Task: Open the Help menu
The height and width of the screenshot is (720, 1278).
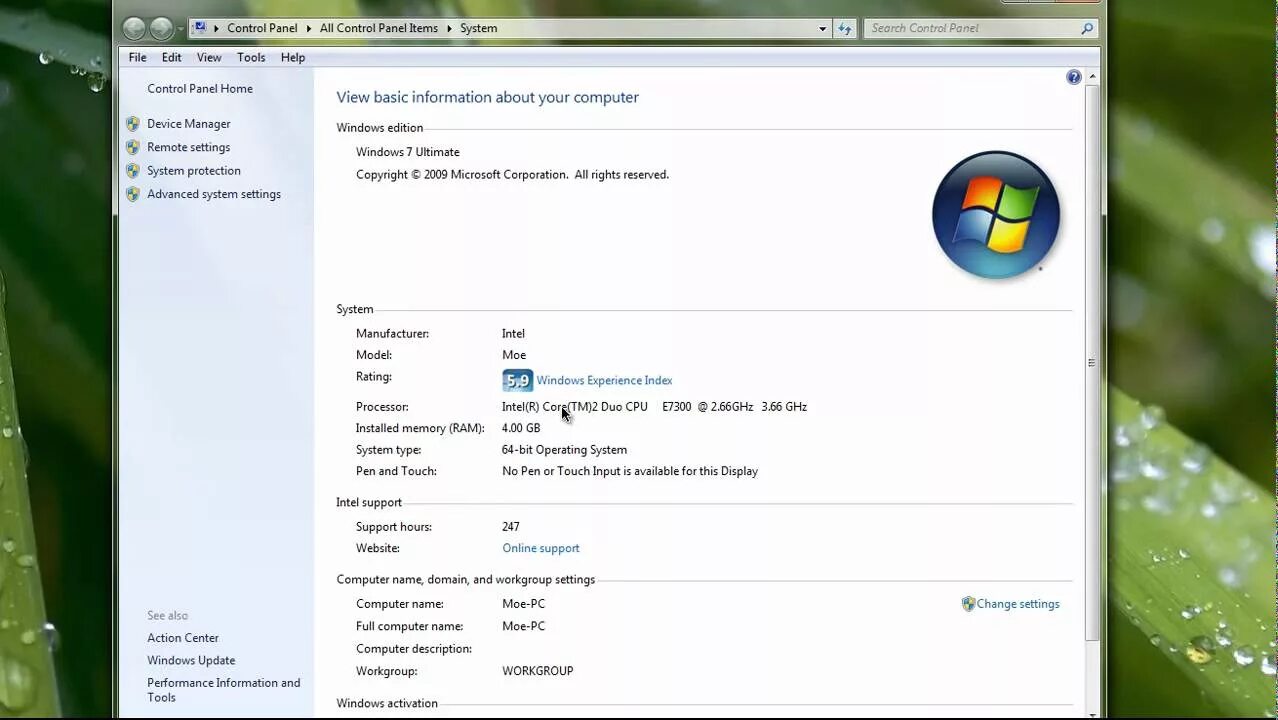Action: pyautogui.click(x=293, y=57)
